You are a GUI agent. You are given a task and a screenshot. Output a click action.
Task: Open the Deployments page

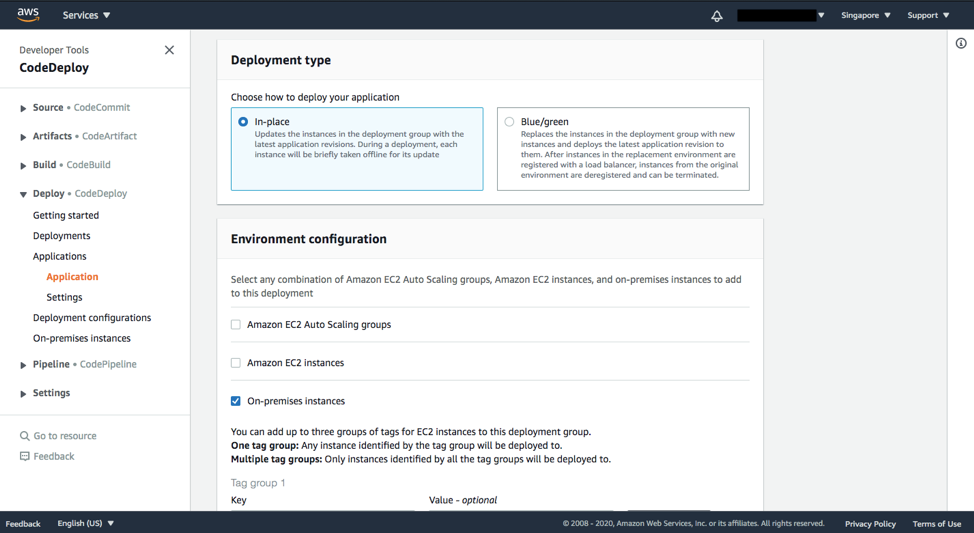[x=61, y=235]
